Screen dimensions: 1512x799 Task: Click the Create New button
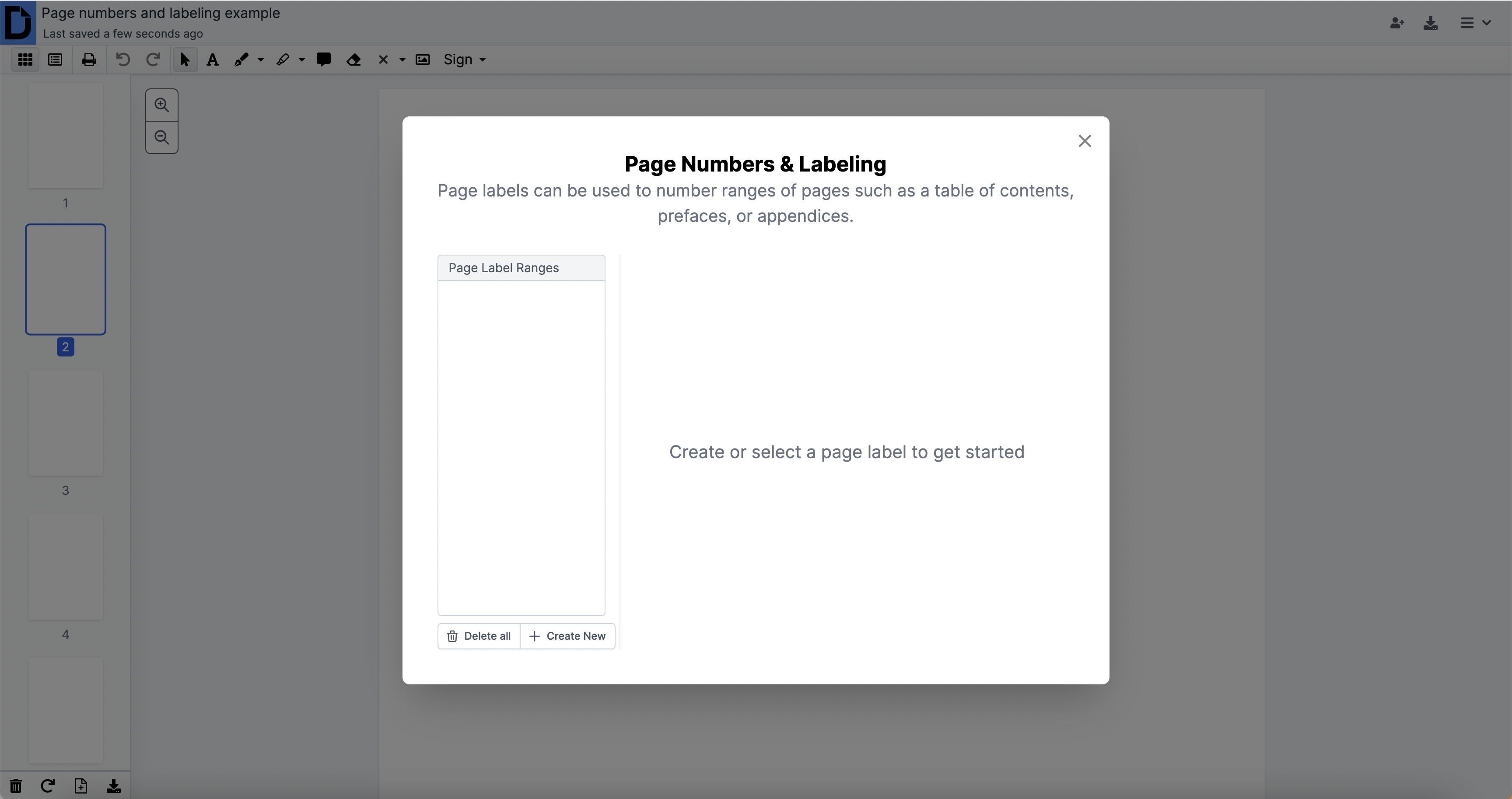[567, 636]
